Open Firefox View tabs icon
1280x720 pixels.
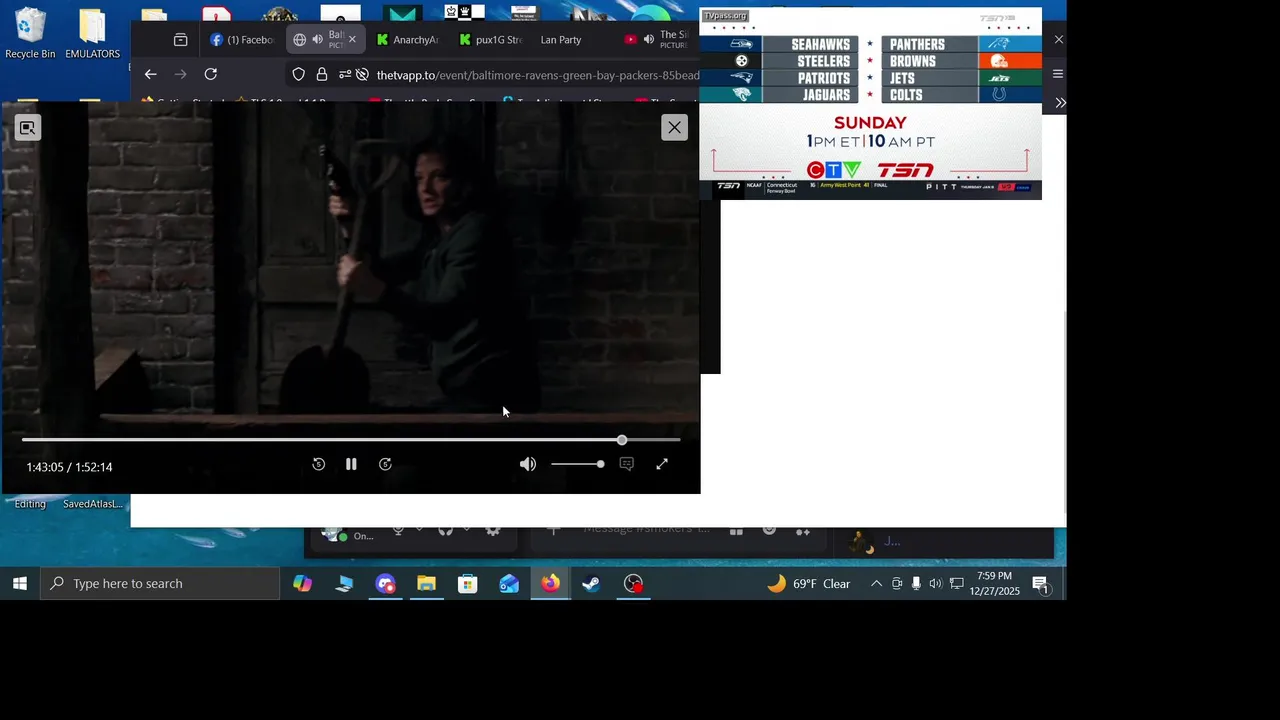(180, 40)
